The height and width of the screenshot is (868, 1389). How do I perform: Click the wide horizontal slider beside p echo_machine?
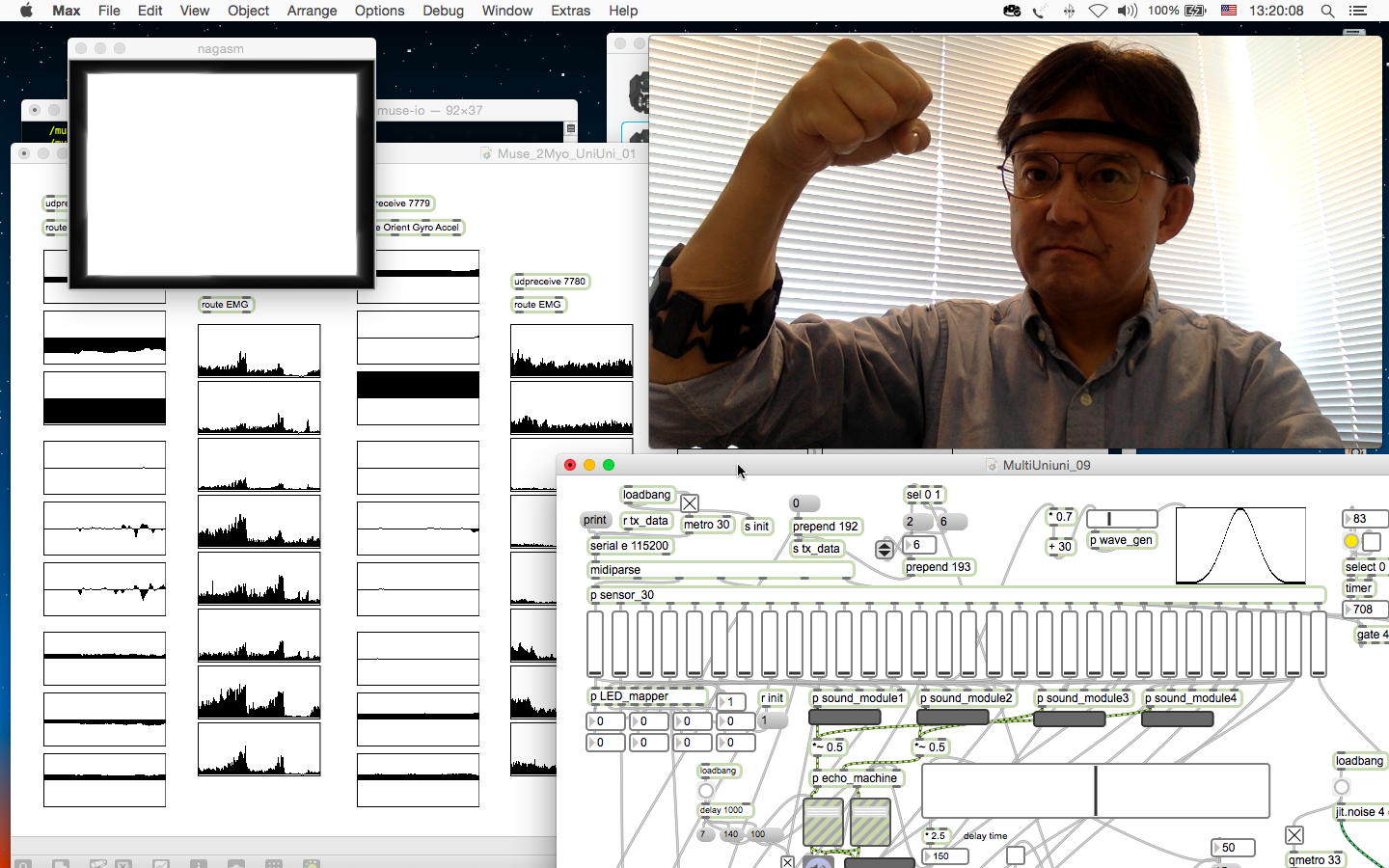pyautogui.click(x=1096, y=791)
